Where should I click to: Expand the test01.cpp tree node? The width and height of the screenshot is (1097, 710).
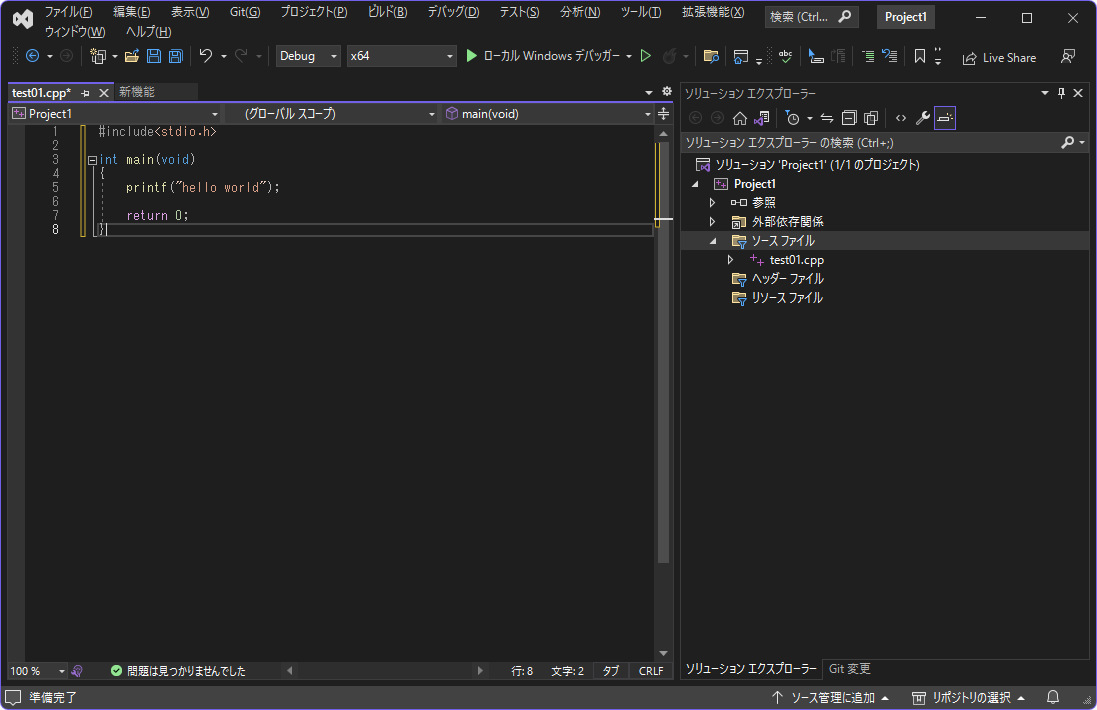pyautogui.click(x=729, y=259)
